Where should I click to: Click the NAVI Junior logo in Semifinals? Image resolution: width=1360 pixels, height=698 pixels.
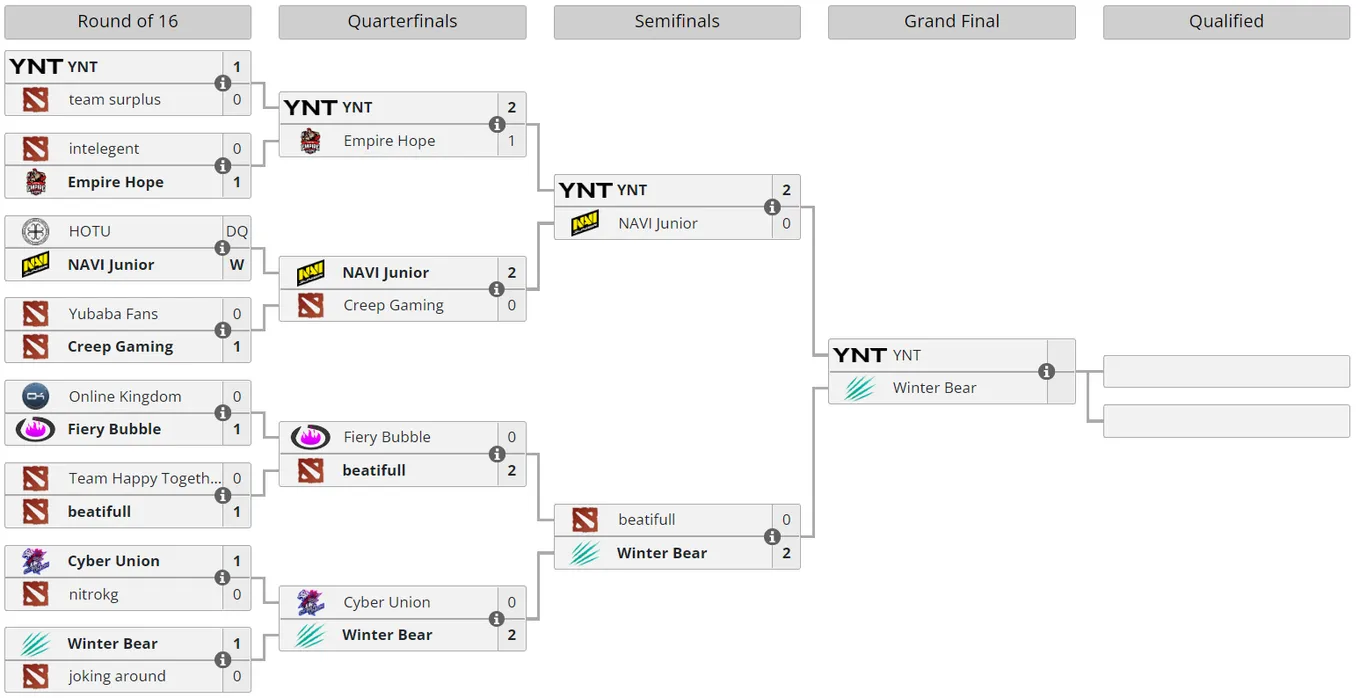(585, 223)
